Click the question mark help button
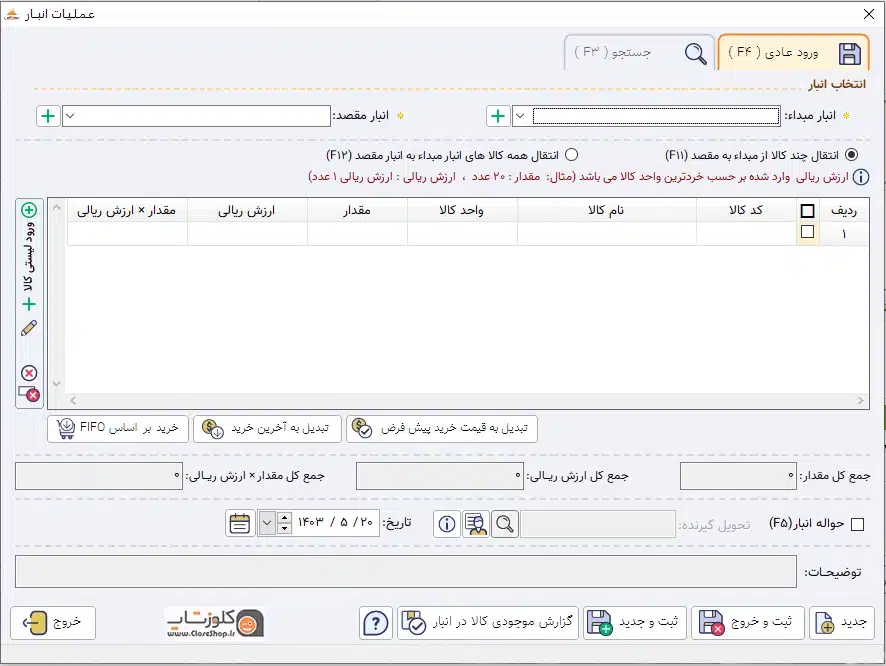This screenshot has height=666, width=886. [x=376, y=623]
